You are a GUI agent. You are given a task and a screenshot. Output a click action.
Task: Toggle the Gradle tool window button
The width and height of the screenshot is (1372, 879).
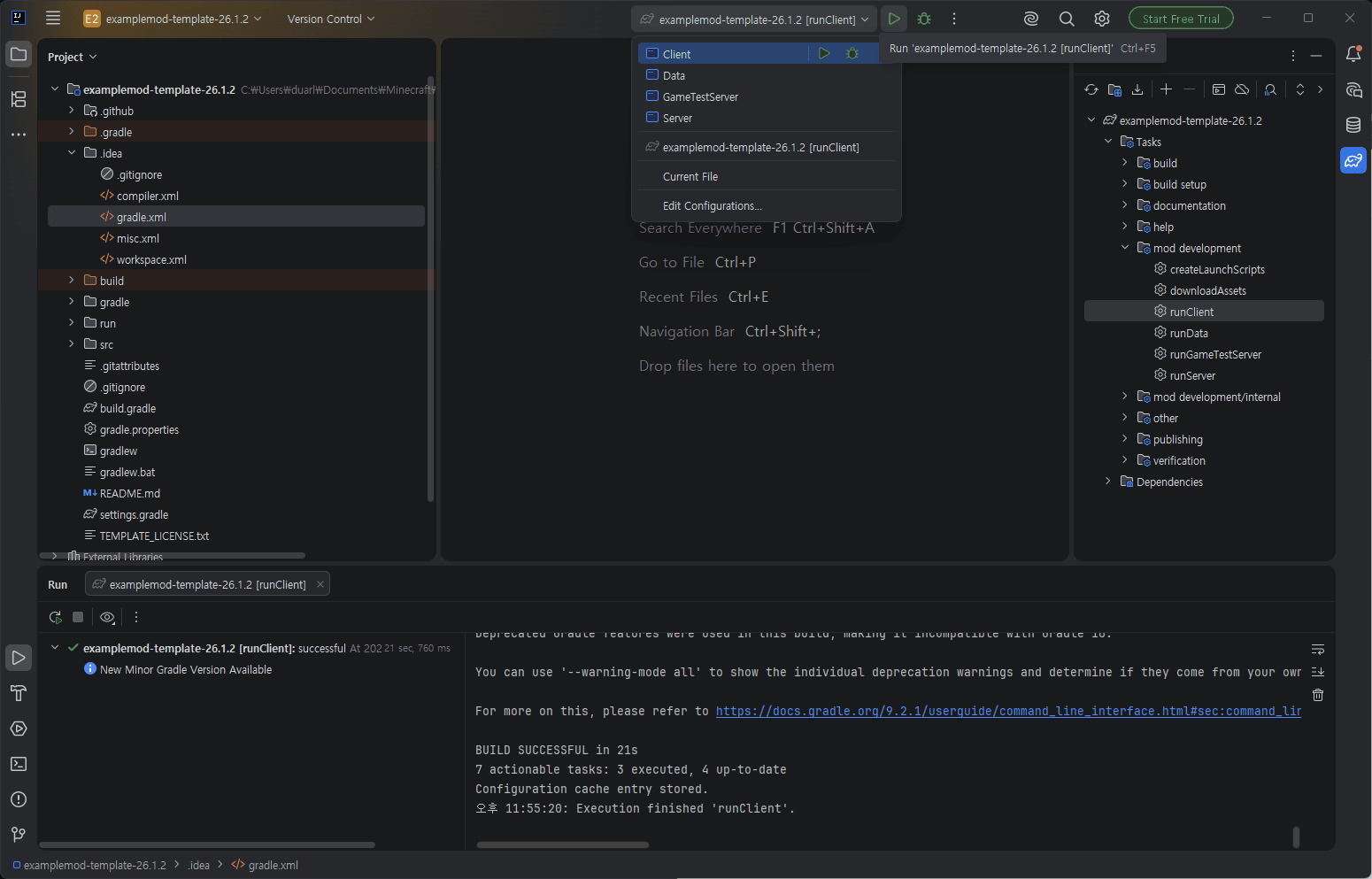coord(1353,160)
